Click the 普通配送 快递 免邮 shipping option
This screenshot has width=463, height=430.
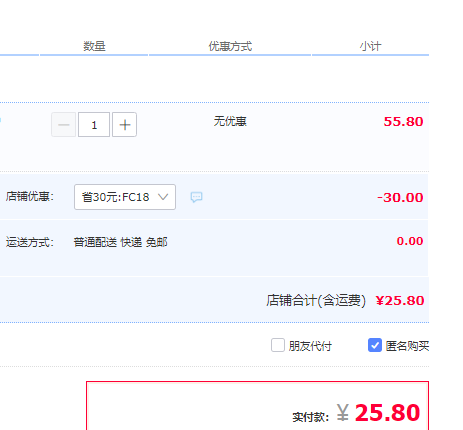click(120, 242)
